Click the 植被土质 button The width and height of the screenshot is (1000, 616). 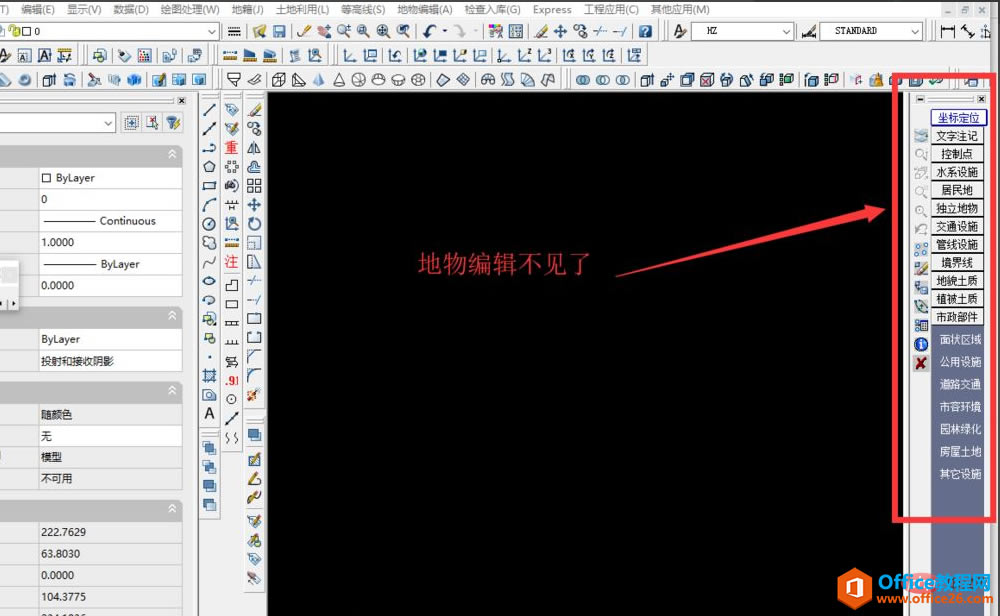[x=957, y=298]
